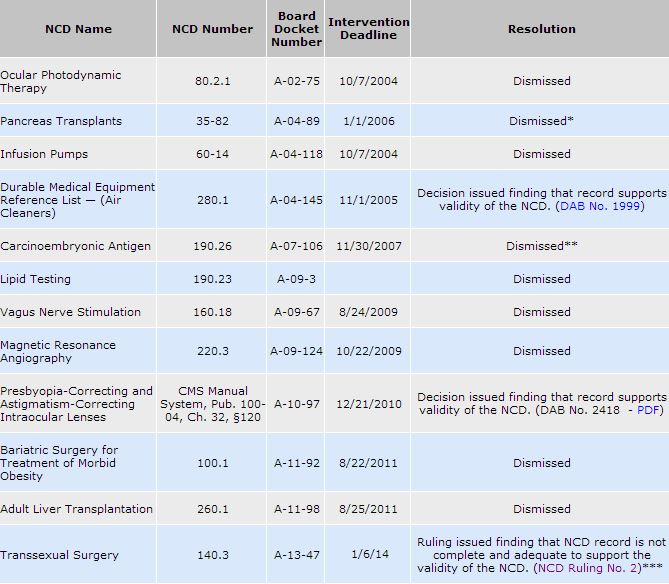Click docket number A-10-97
The image size is (669, 584).
point(297,404)
